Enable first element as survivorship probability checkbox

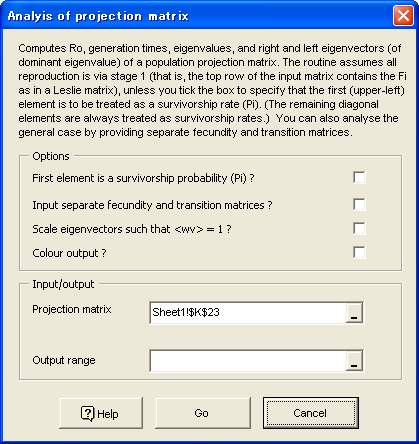pyautogui.click(x=359, y=178)
